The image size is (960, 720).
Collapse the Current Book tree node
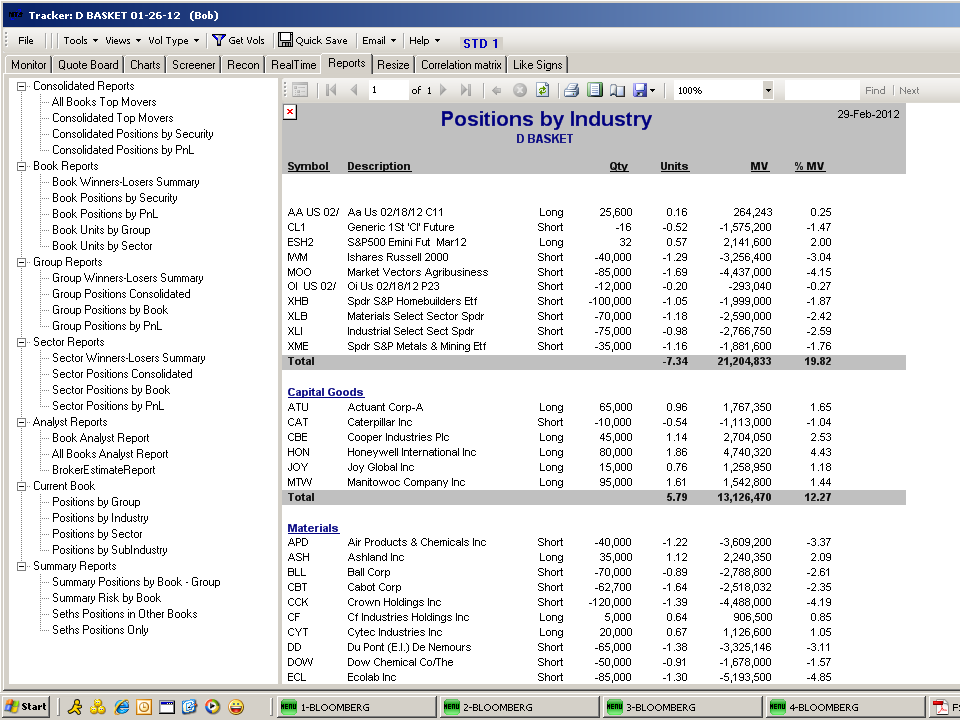pos(21,487)
